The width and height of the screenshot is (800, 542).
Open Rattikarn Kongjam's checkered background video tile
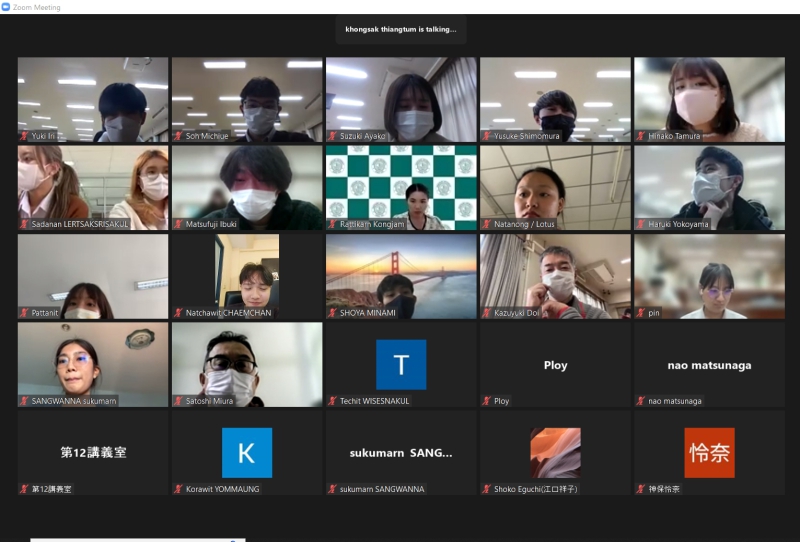coord(401,186)
